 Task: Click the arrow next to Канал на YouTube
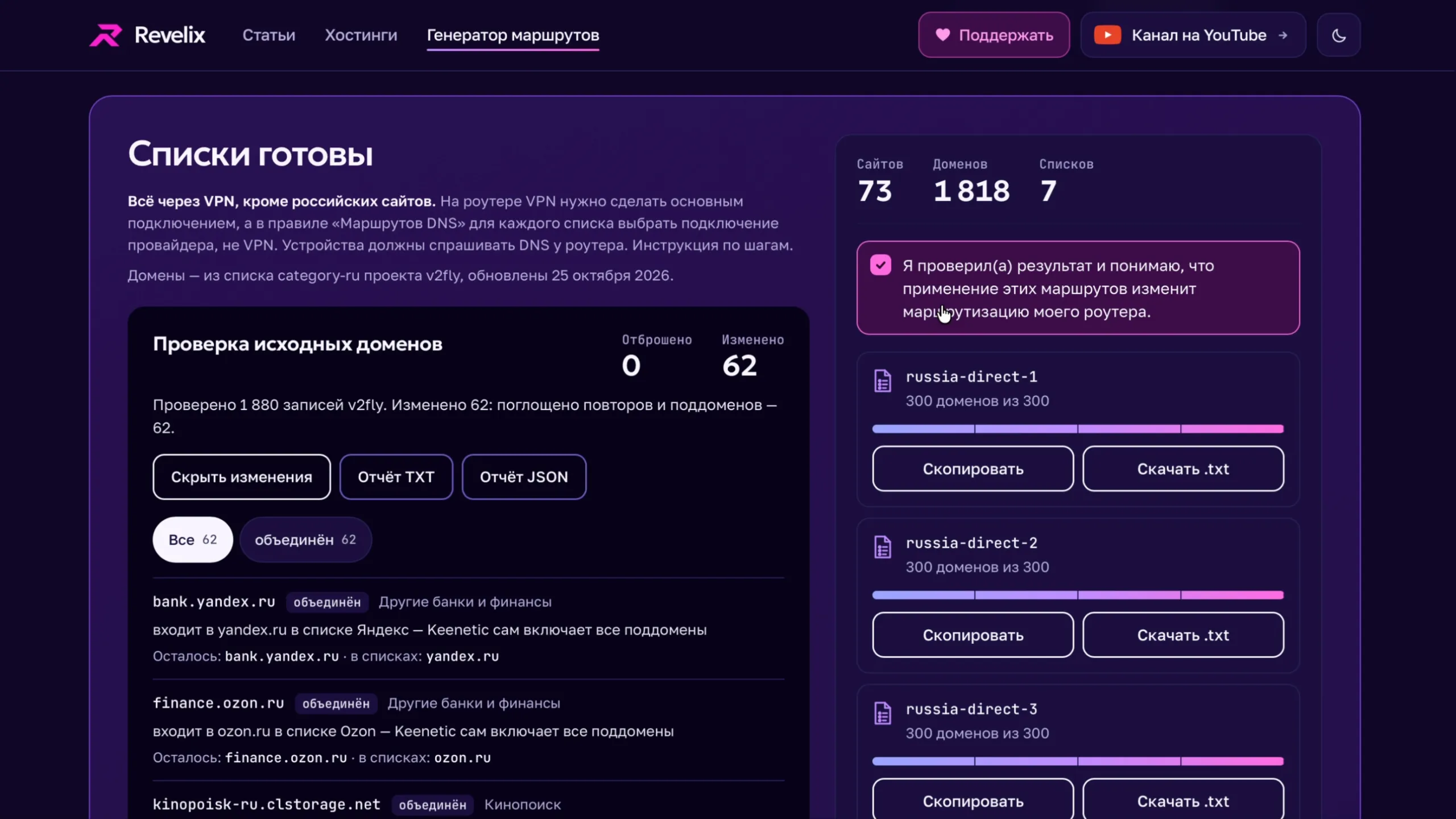tap(1283, 35)
